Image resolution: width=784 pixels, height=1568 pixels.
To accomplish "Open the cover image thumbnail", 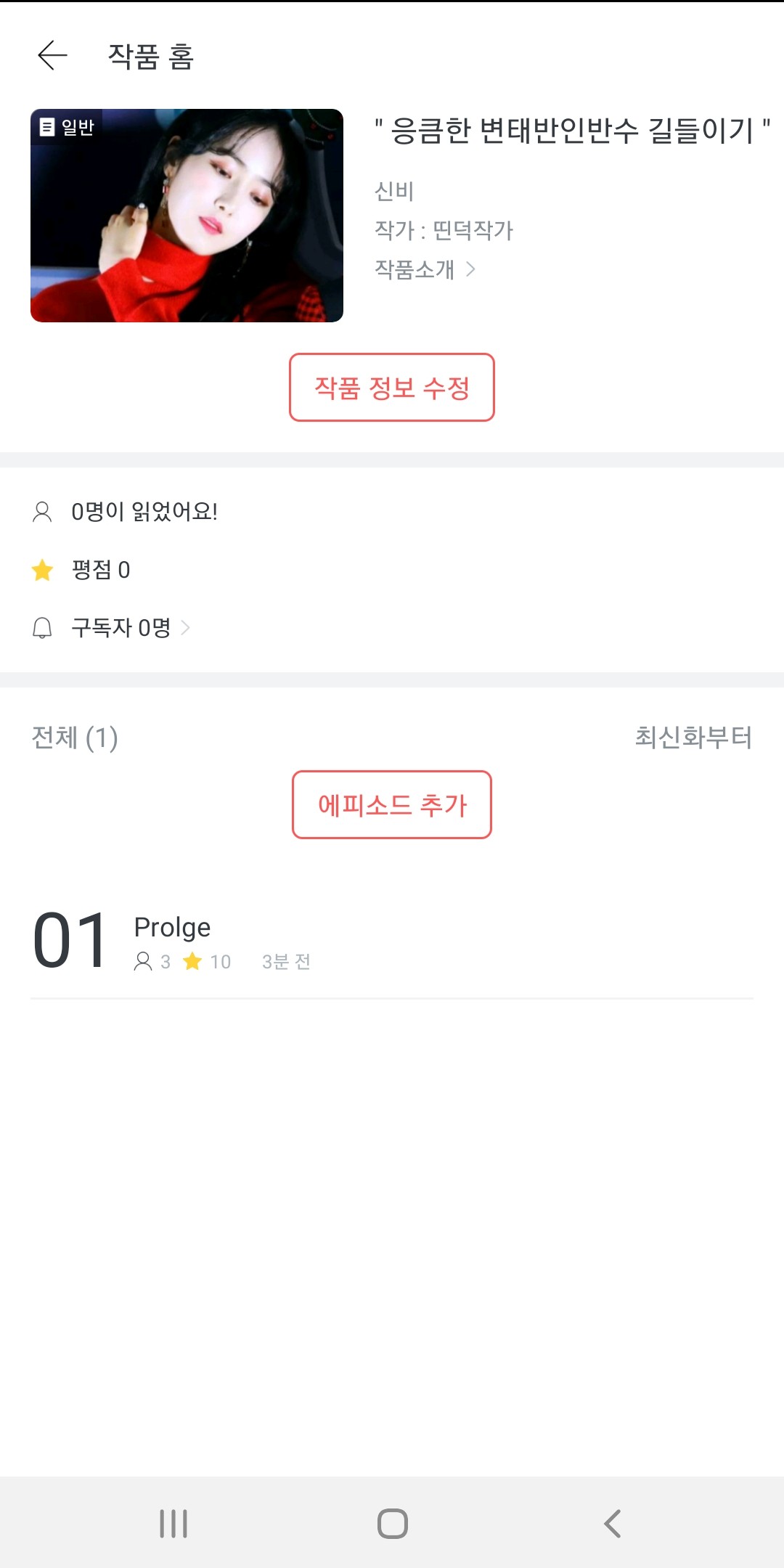I will [x=187, y=216].
